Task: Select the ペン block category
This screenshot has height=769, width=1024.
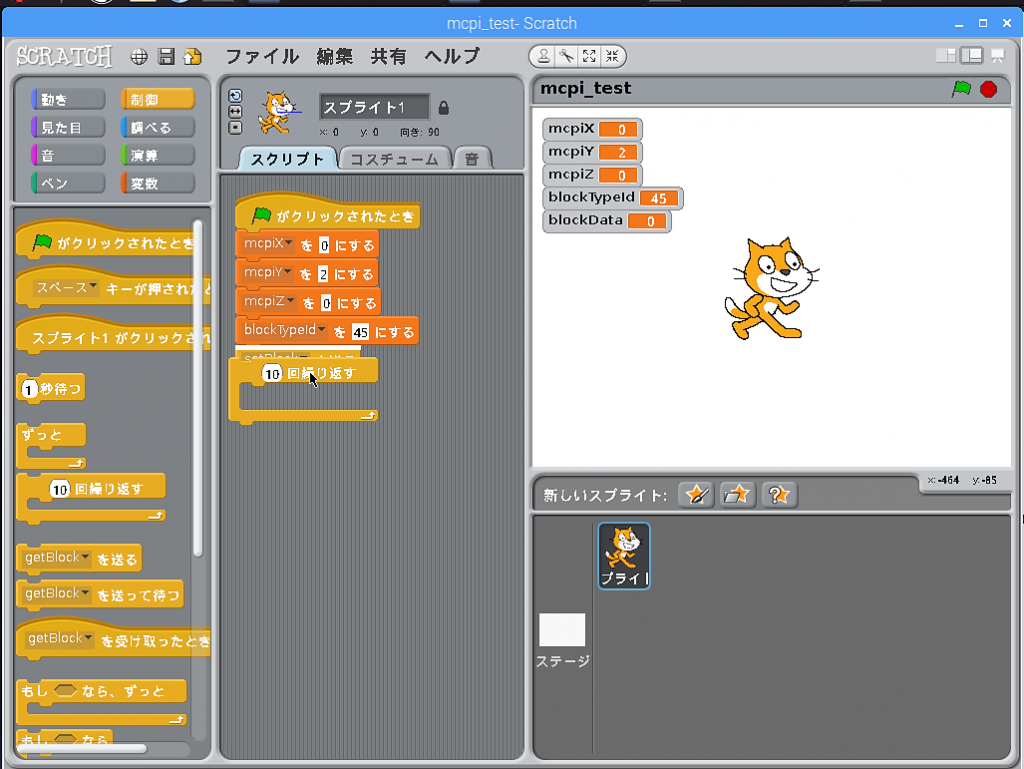Action: (68, 183)
